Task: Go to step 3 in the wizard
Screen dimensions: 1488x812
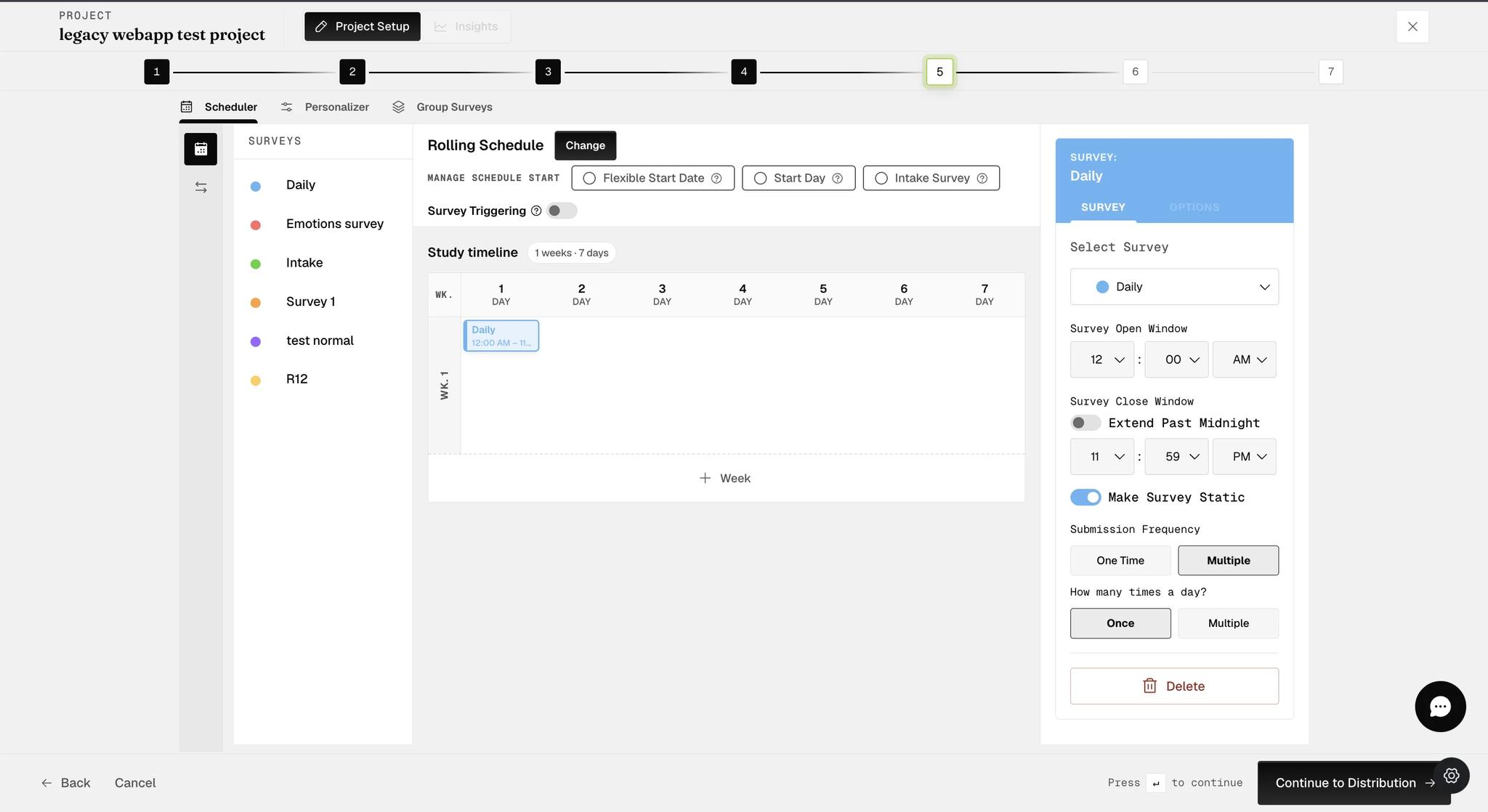Action: pyautogui.click(x=548, y=72)
